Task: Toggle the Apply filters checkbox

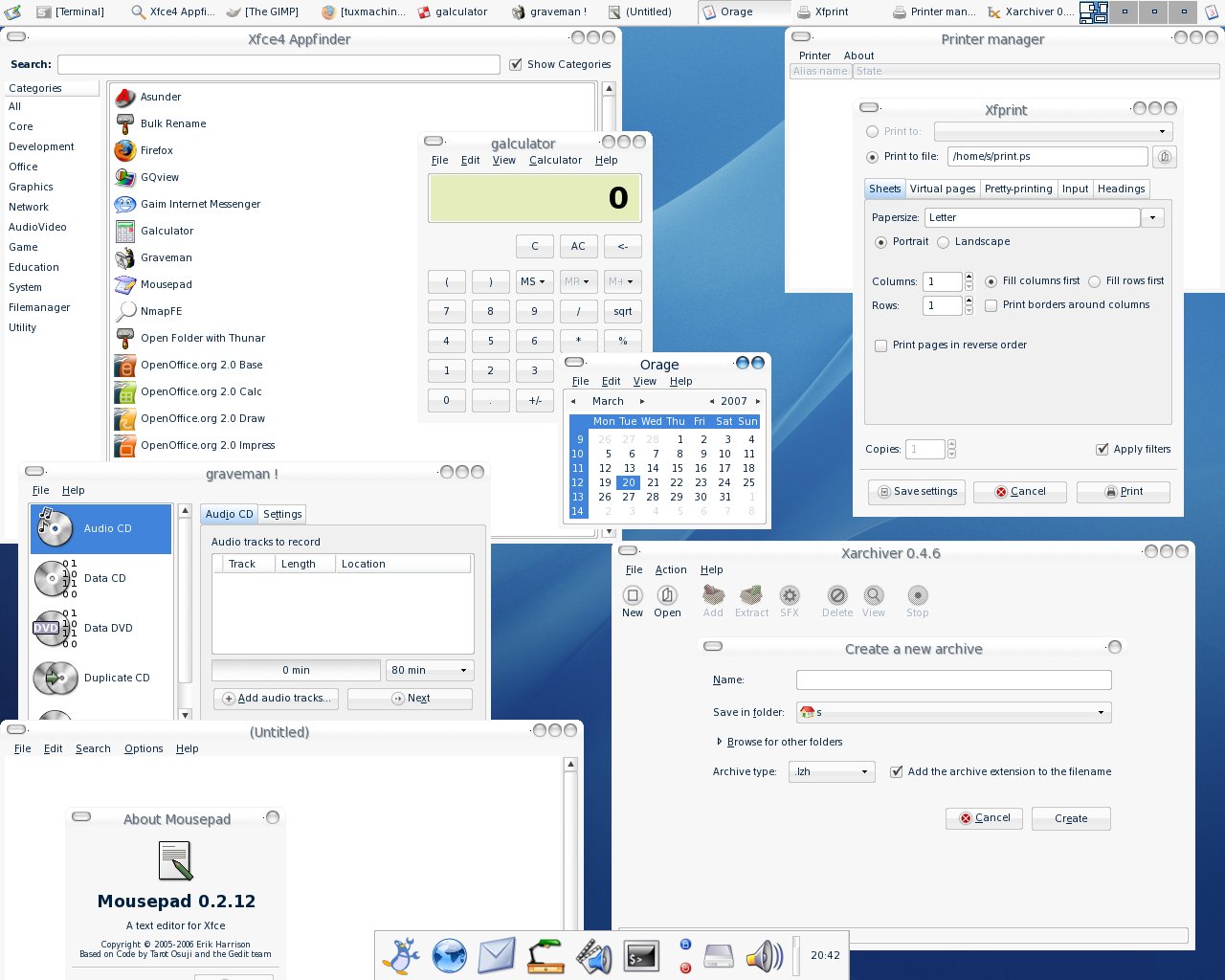Action: [1102, 450]
